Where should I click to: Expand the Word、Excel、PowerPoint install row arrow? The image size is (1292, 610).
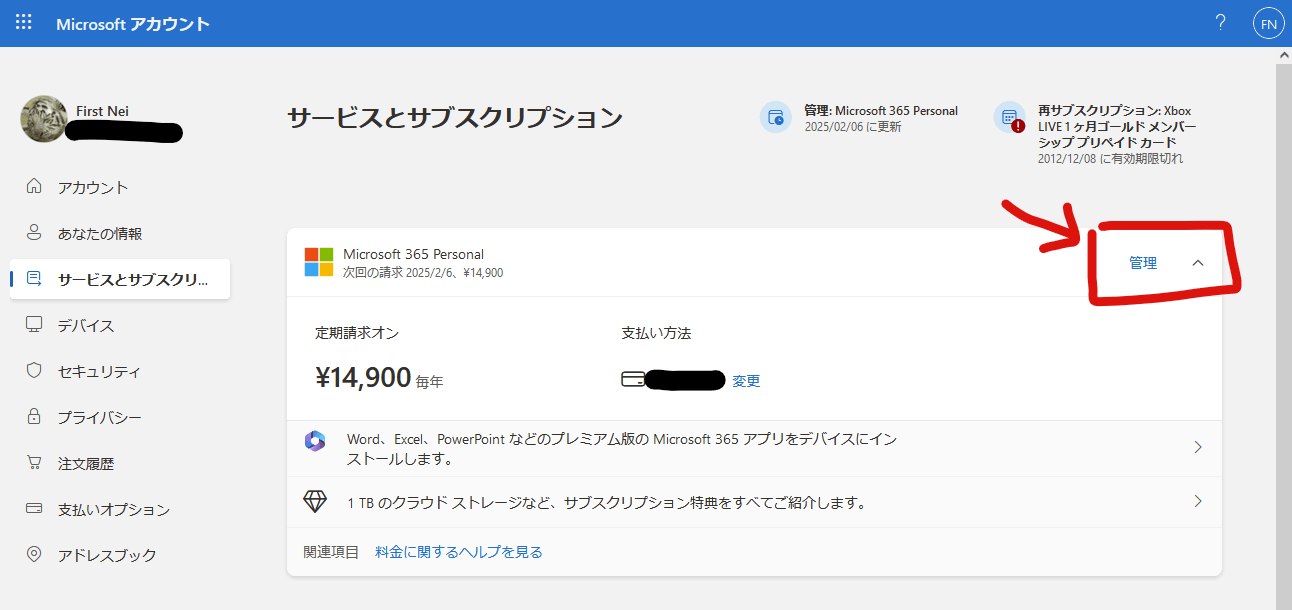[1198, 447]
